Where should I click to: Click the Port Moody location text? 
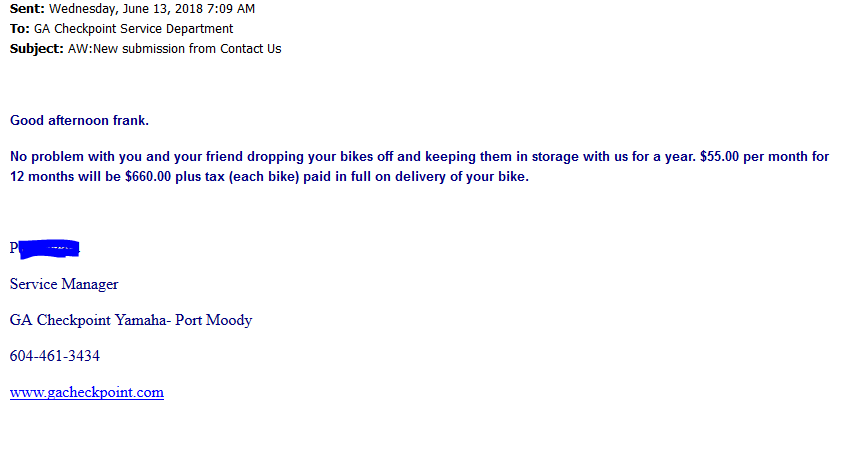coord(213,320)
